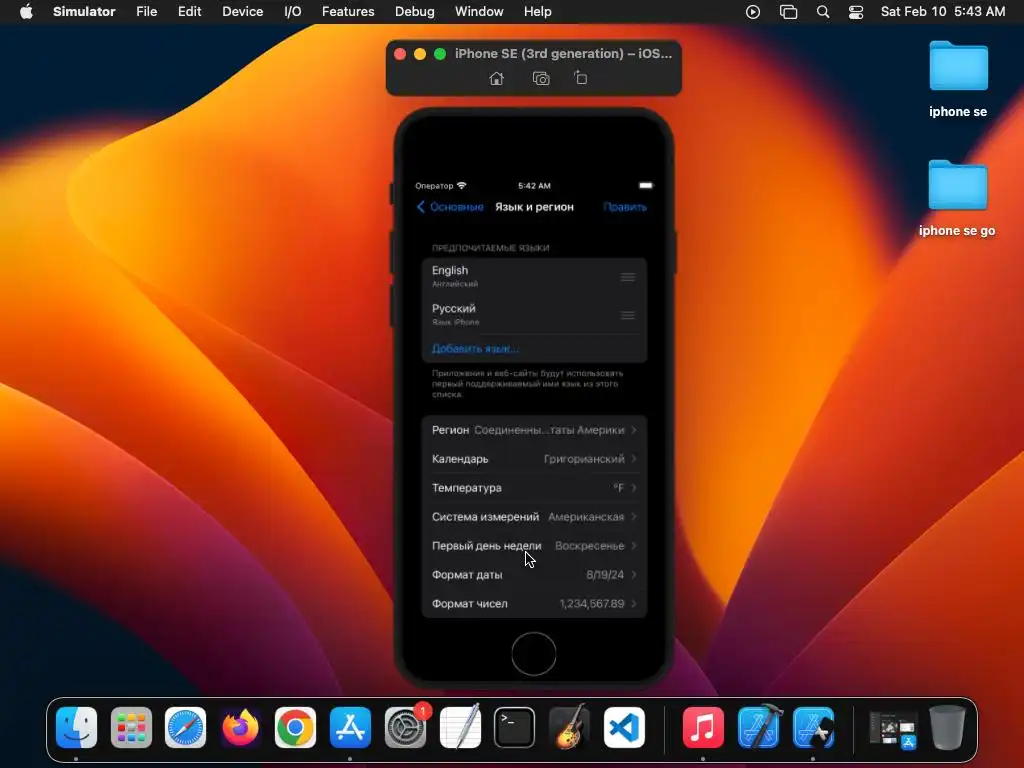
Task: Open the I/O menu
Action: click(x=293, y=12)
